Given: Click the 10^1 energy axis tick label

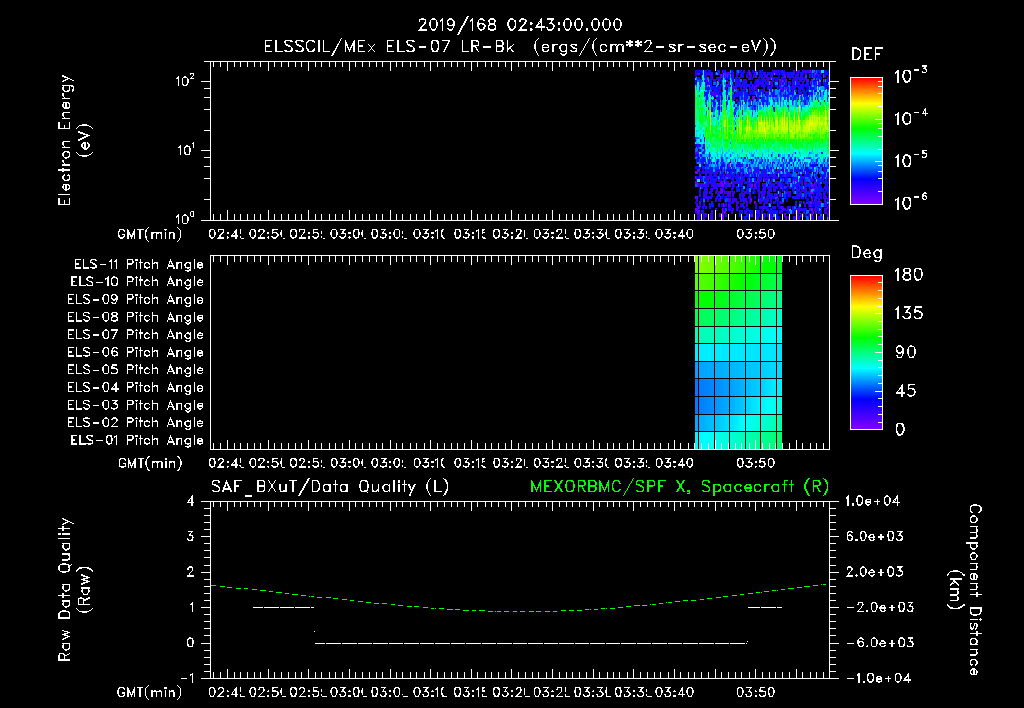Looking at the screenshot, I should click(x=185, y=150).
